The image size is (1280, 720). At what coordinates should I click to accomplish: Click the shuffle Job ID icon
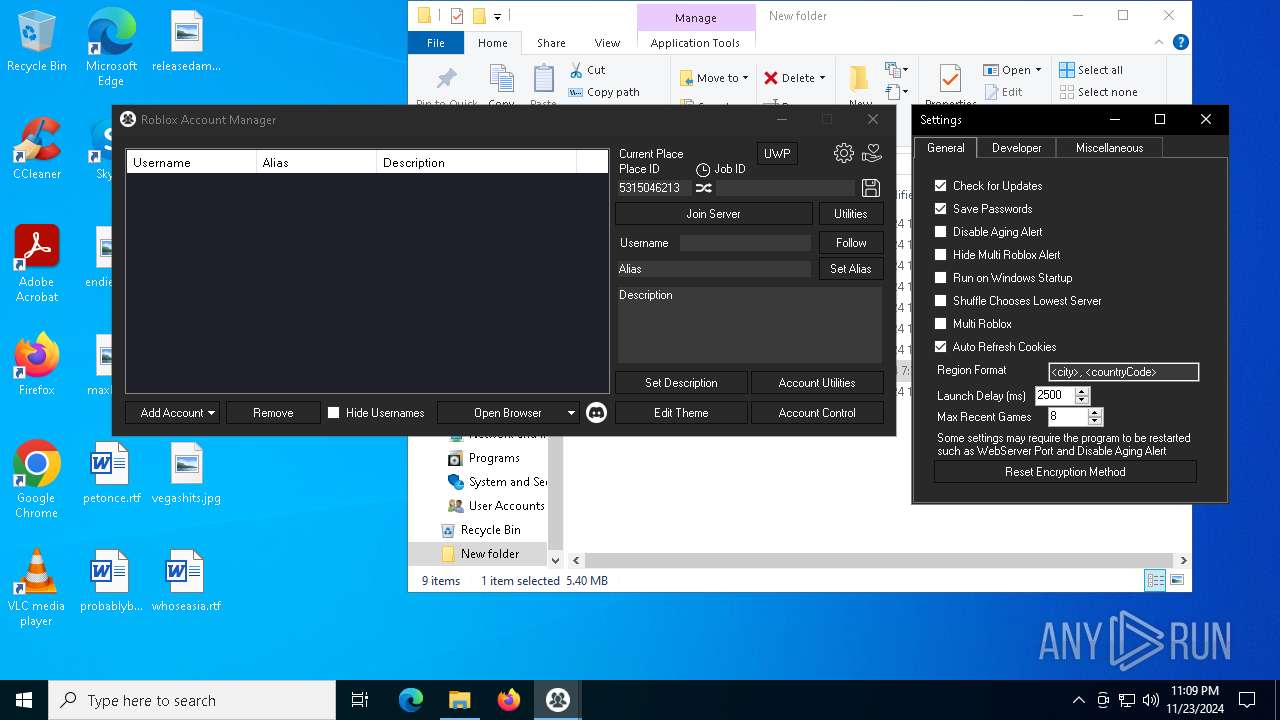click(704, 188)
